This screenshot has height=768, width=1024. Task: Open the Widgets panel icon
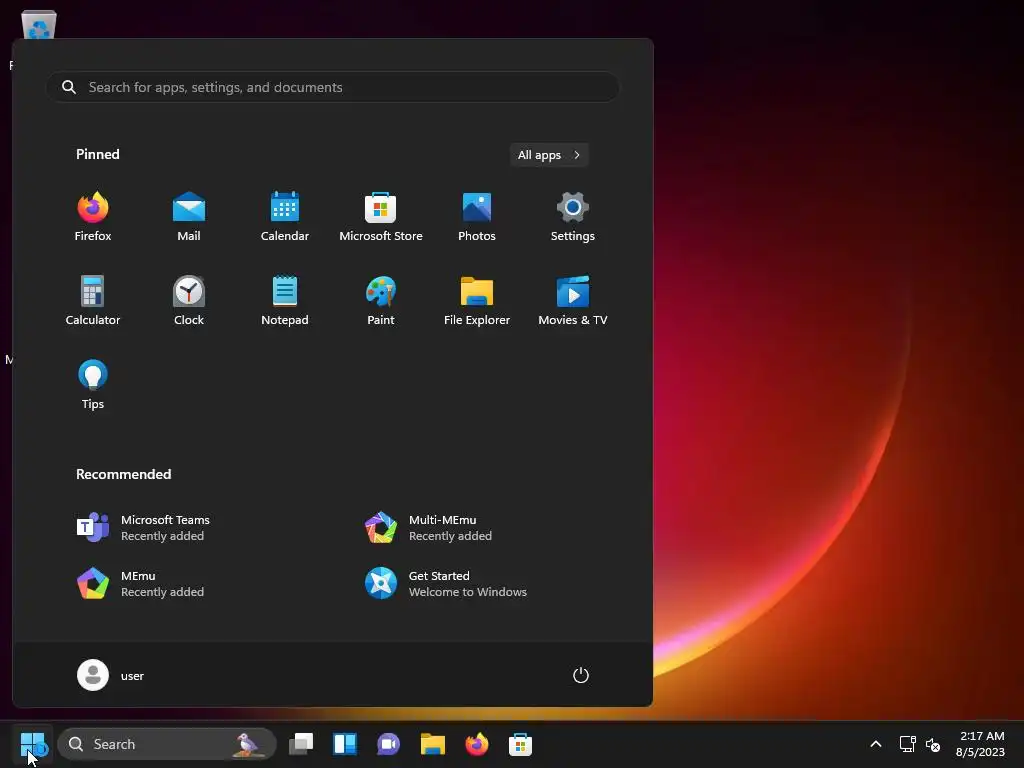345,744
